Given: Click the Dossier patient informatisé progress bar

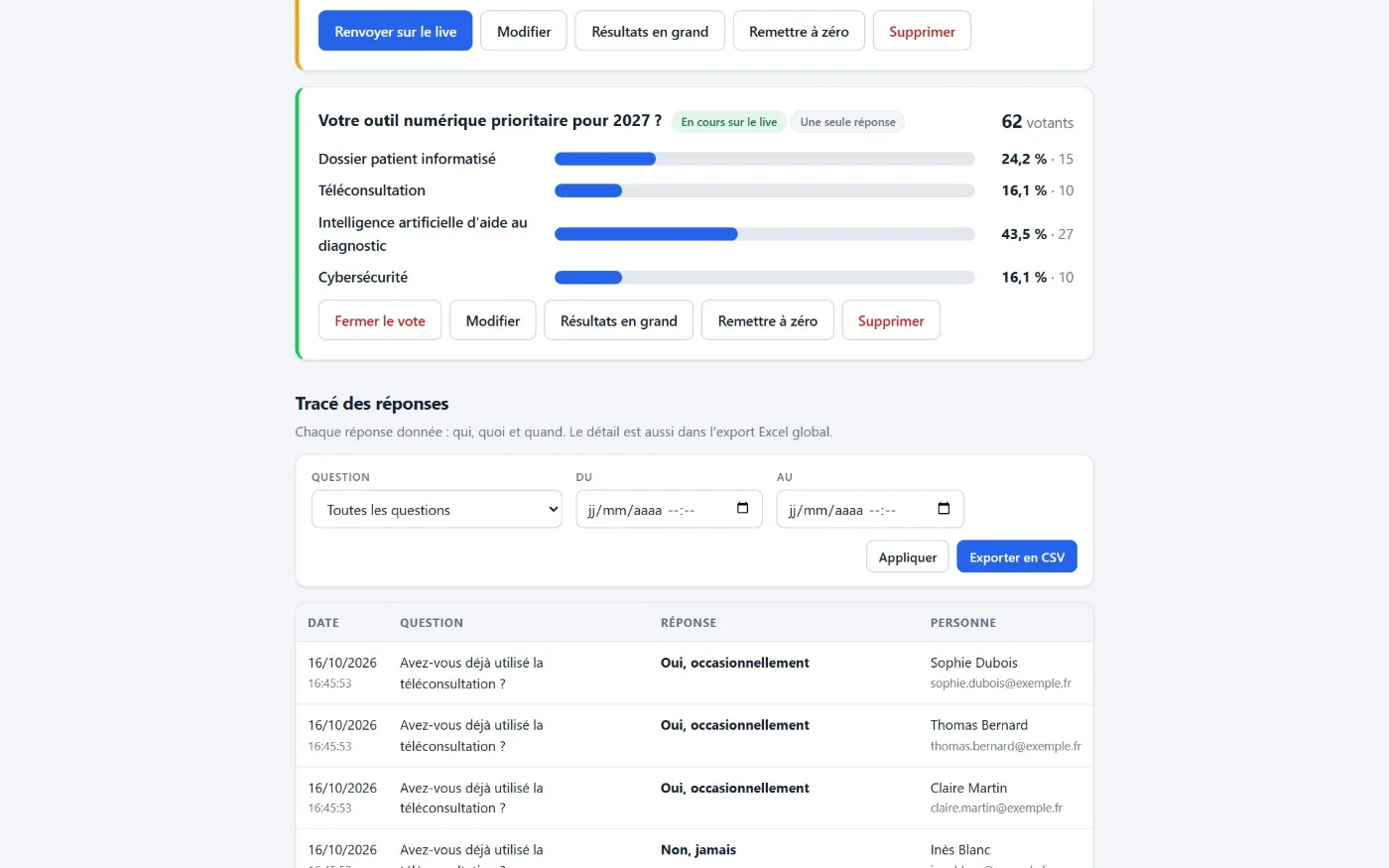Looking at the screenshot, I should pos(764,159).
